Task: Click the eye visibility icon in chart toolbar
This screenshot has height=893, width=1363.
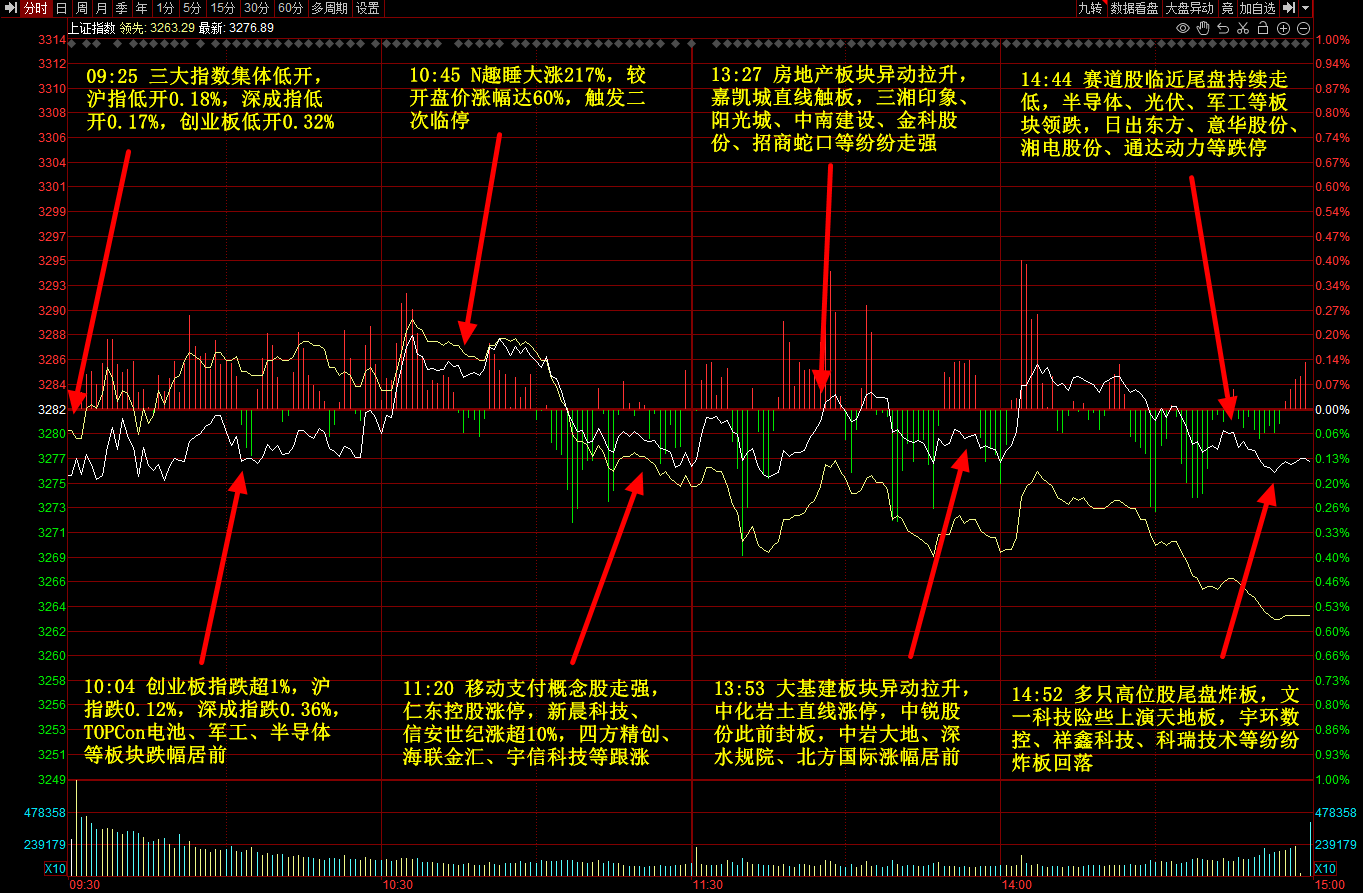Action: coord(1183,28)
